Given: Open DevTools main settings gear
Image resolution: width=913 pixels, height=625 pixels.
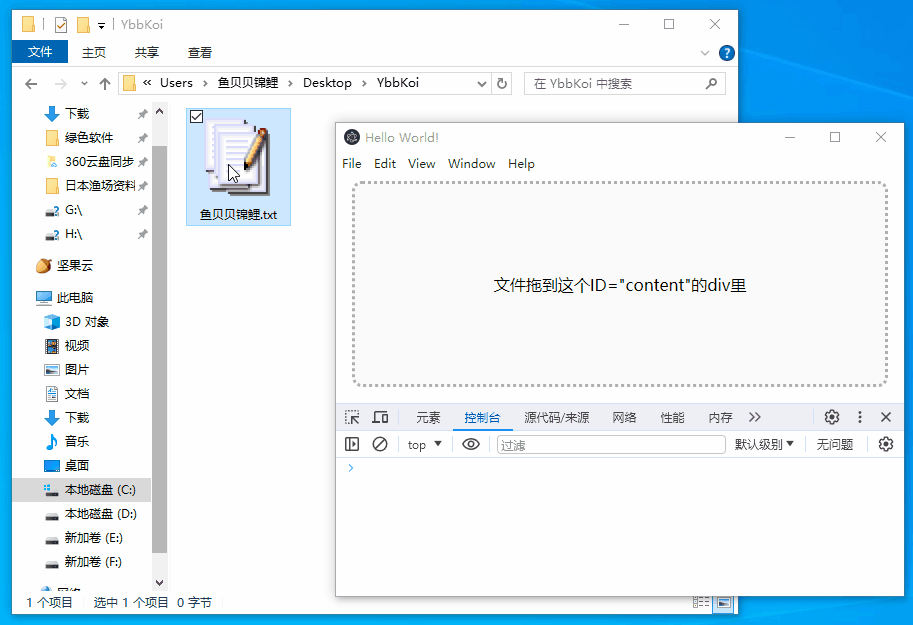Looking at the screenshot, I should [x=831, y=417].
